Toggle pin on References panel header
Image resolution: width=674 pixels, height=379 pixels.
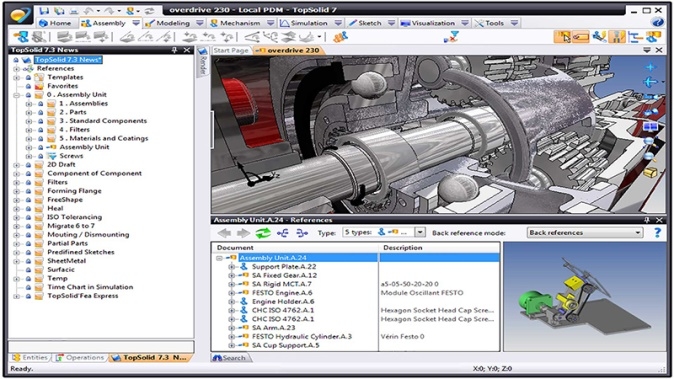tap(647, 220)
